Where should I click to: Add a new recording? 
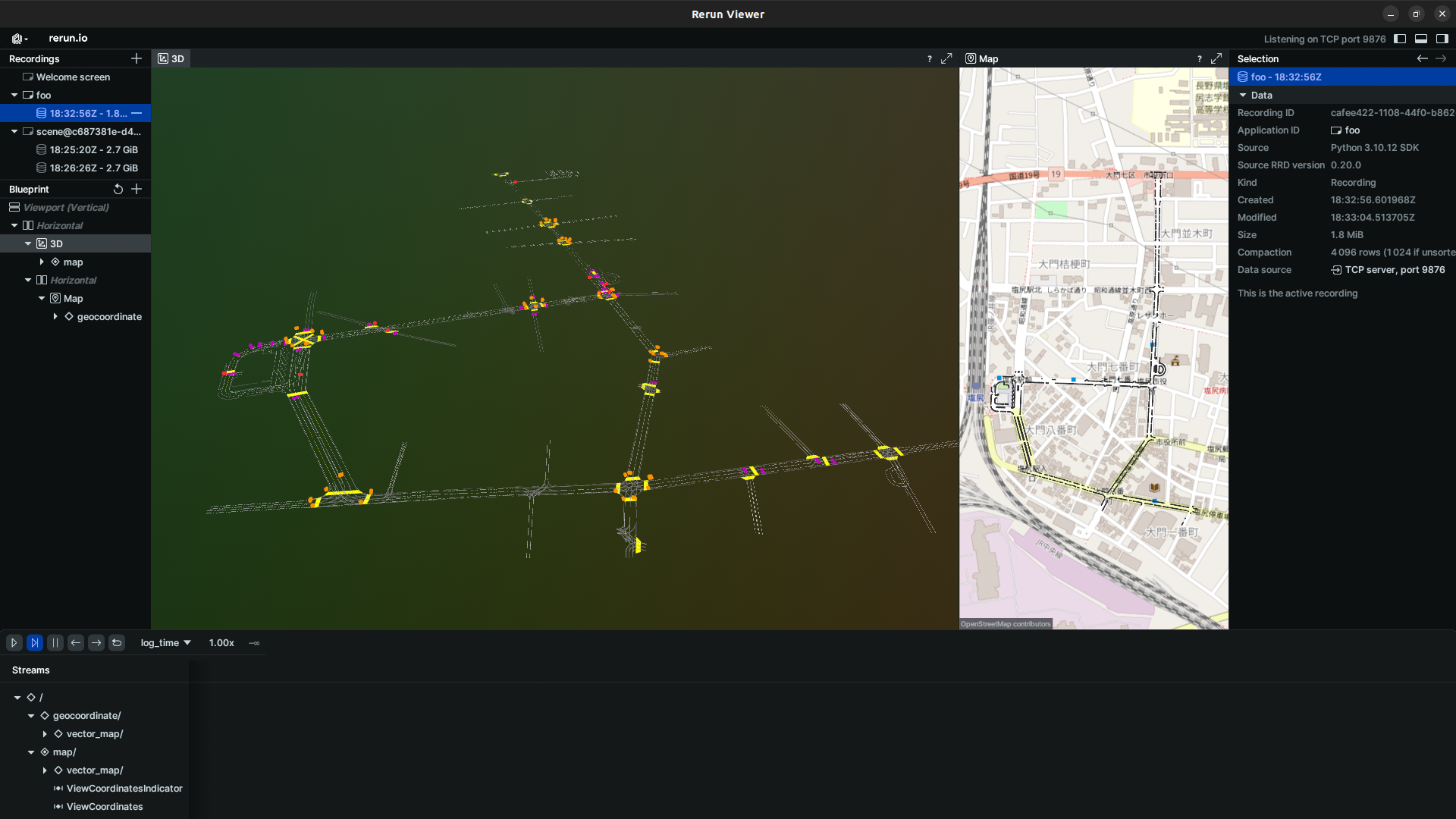tap(136, 58)
